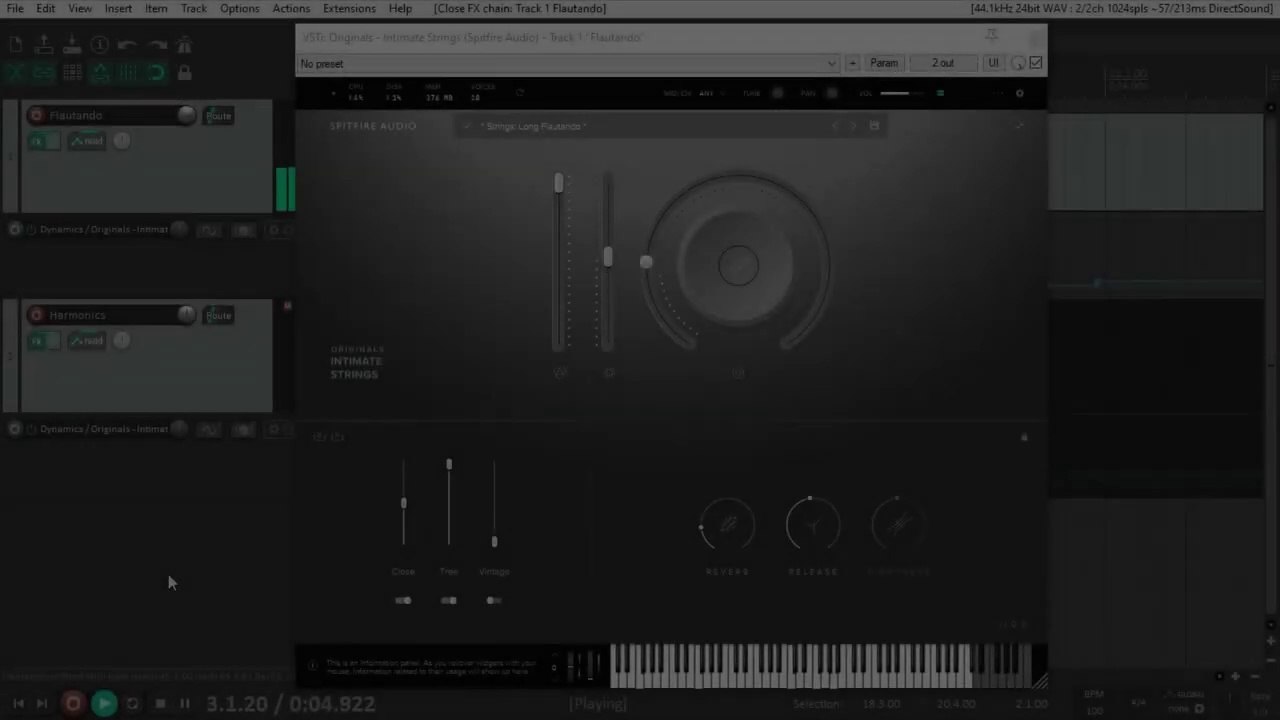Save the Spitfire preset with disk icon
The height and width of the screenshot is (720, 1280).
point(874,126)
